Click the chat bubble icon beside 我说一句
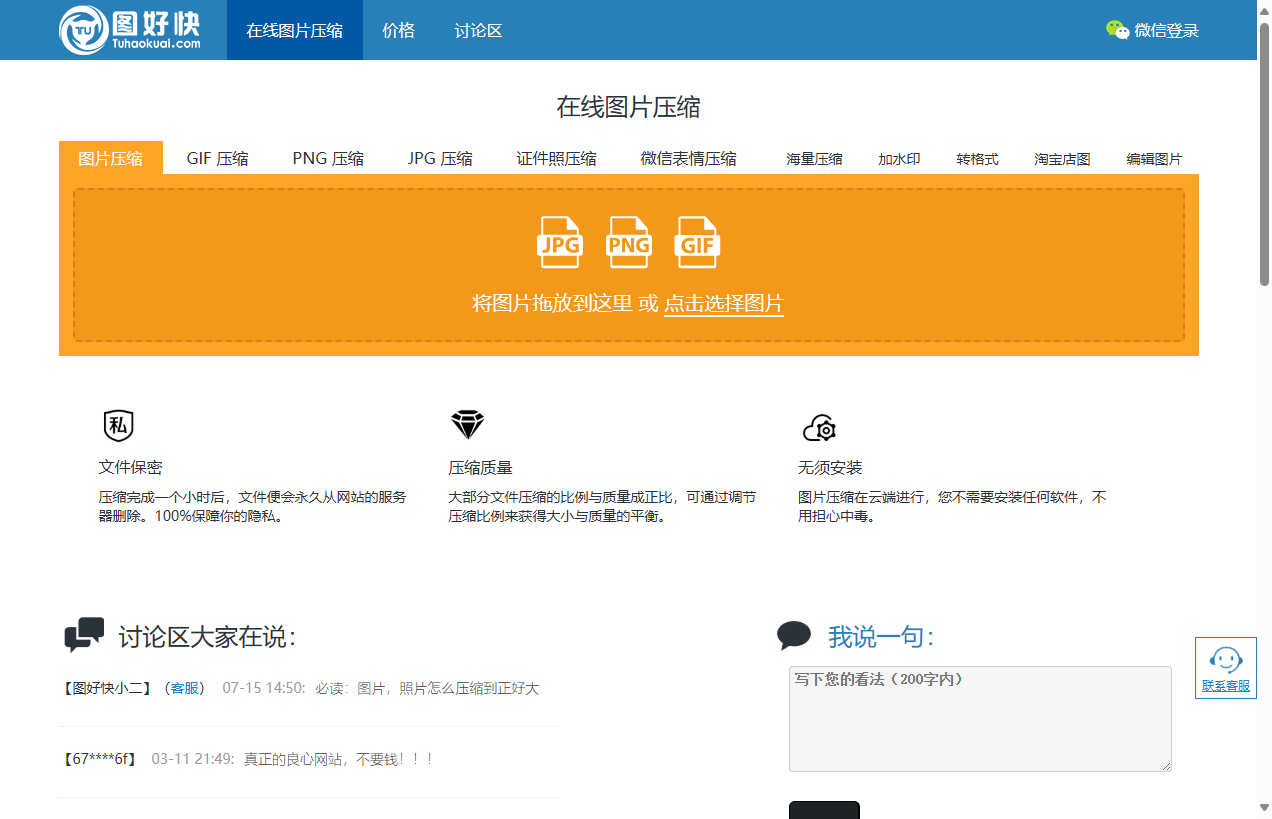The height and width of the screenshot is (819, 1272). click(793, 633)
